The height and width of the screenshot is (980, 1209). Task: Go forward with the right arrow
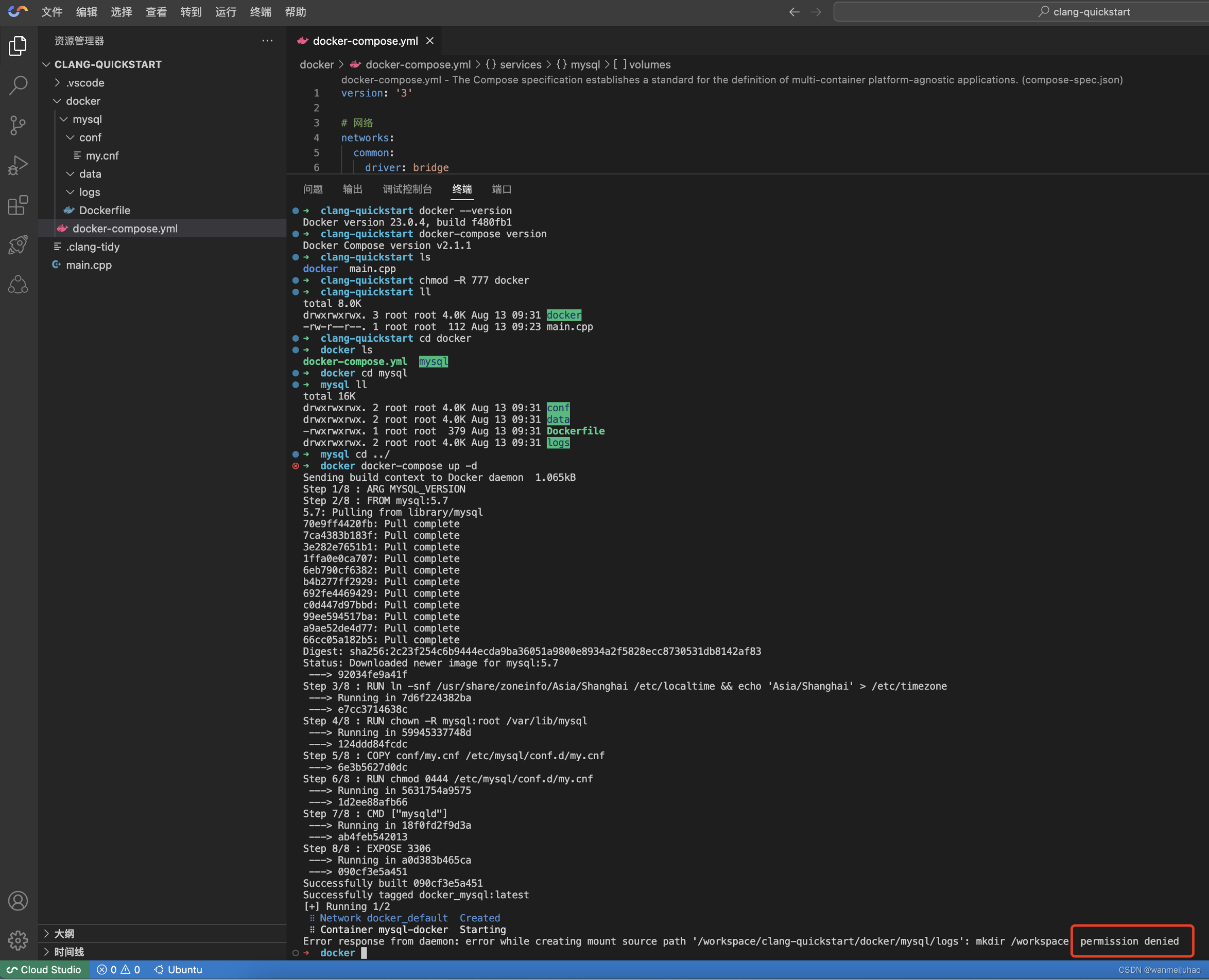[816, 12]
